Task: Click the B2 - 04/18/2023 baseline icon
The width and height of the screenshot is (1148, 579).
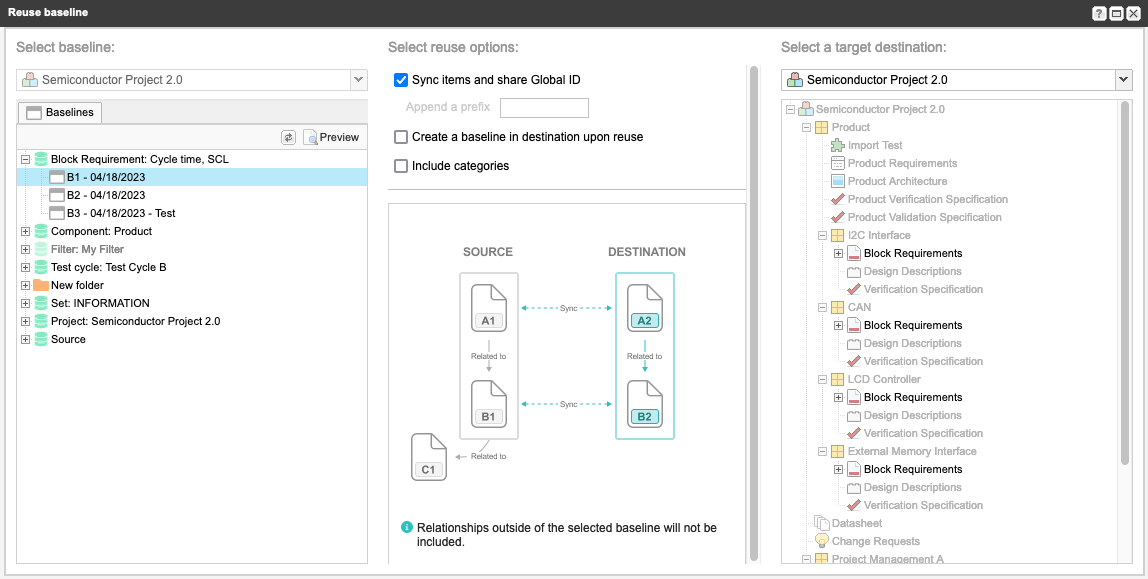Action: (x=56, y=195)
